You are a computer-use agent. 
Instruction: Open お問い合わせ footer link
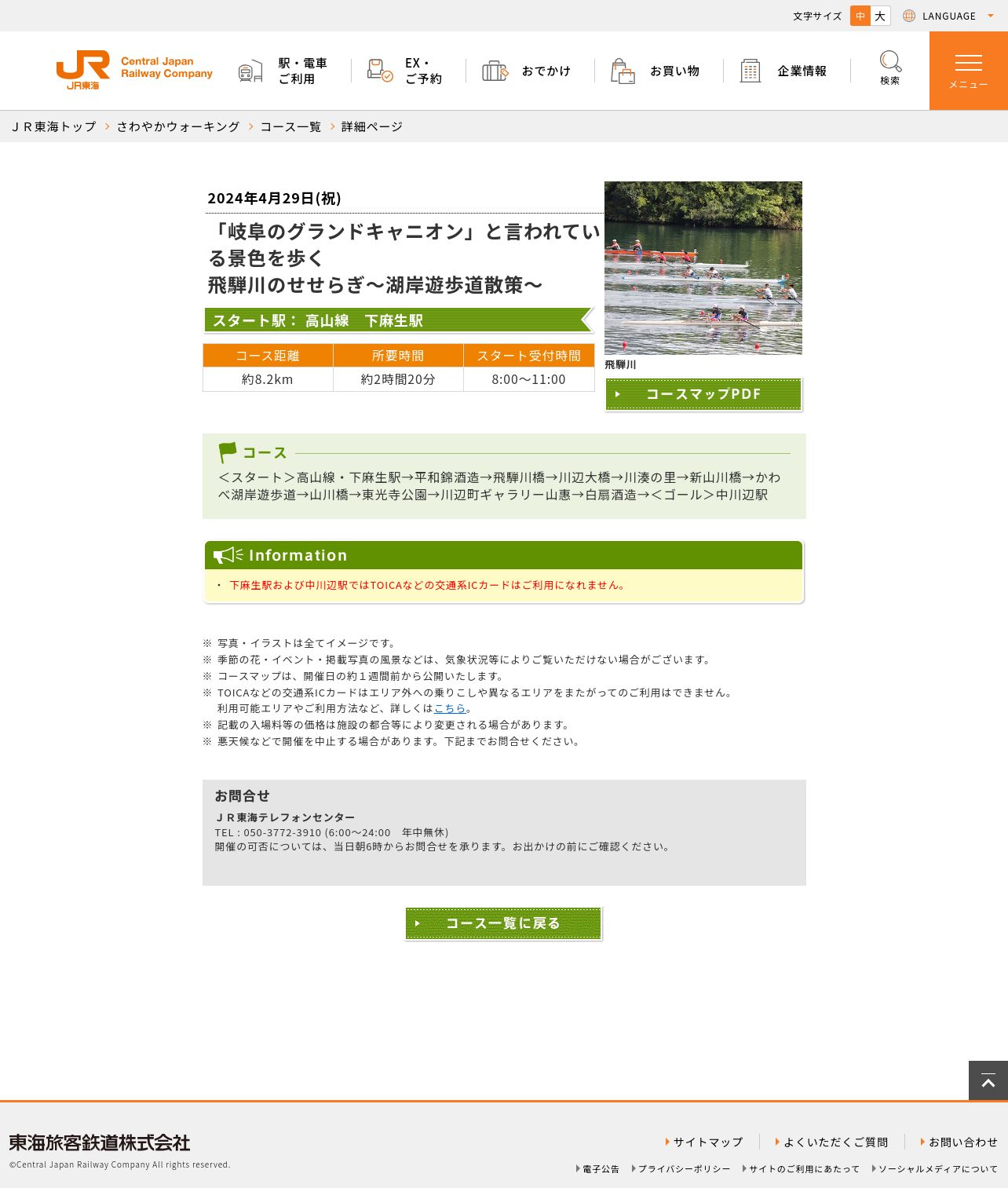[959, 1142]
